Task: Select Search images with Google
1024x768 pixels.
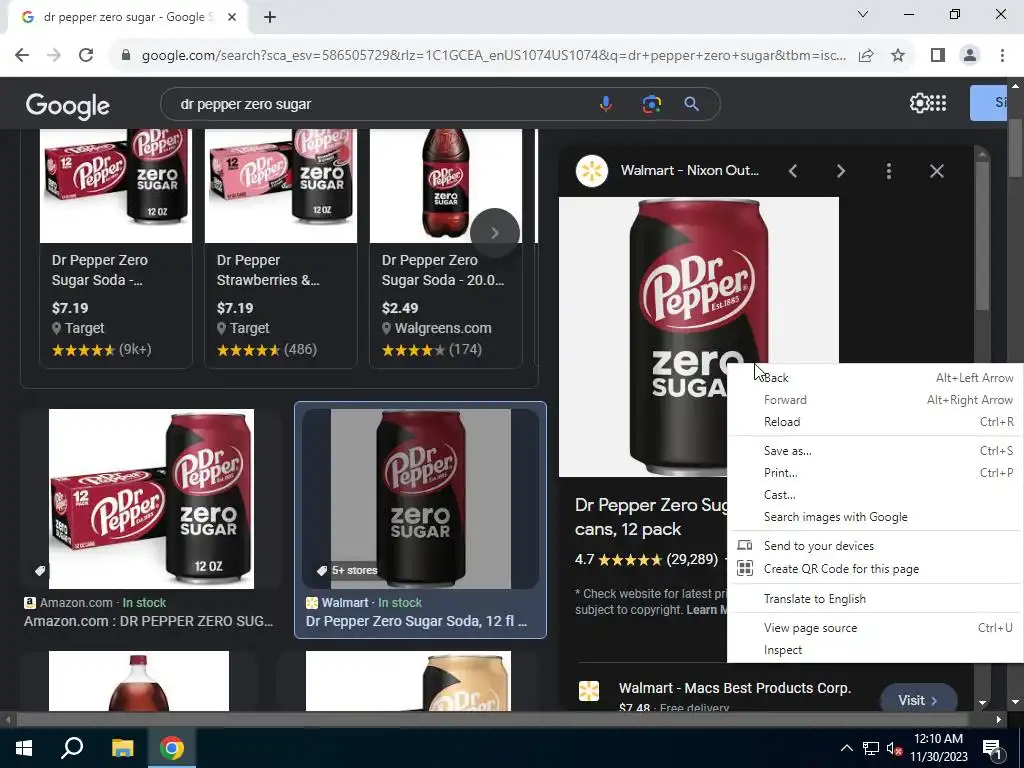Action: pyautogui.click(x=875, y=517)
